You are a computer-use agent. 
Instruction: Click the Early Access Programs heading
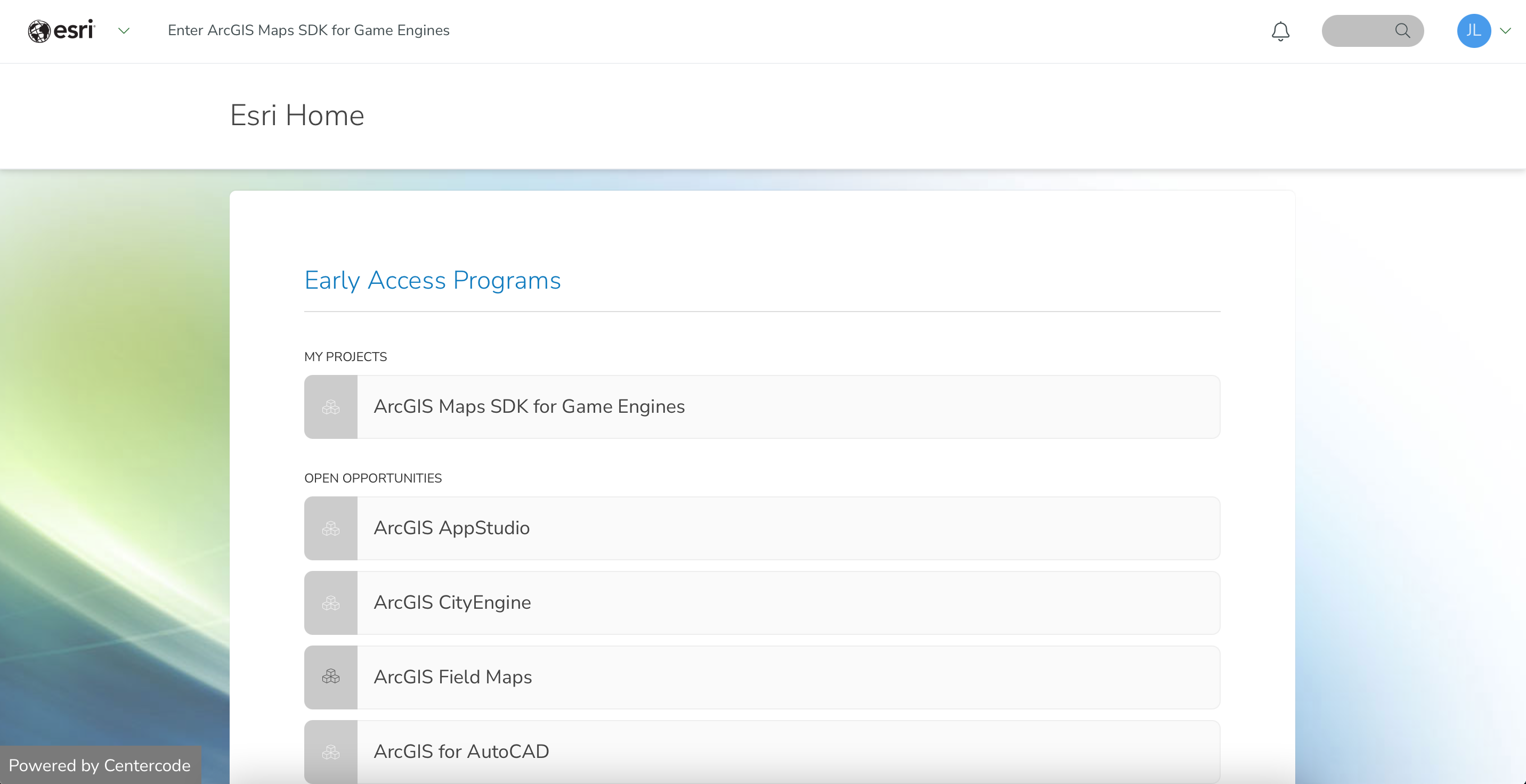[433, 281]
